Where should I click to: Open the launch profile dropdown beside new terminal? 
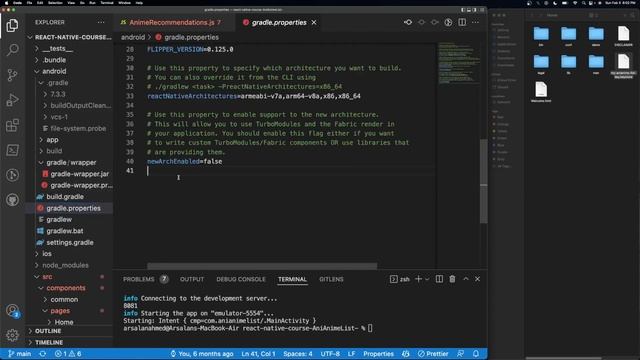point(427,279)
